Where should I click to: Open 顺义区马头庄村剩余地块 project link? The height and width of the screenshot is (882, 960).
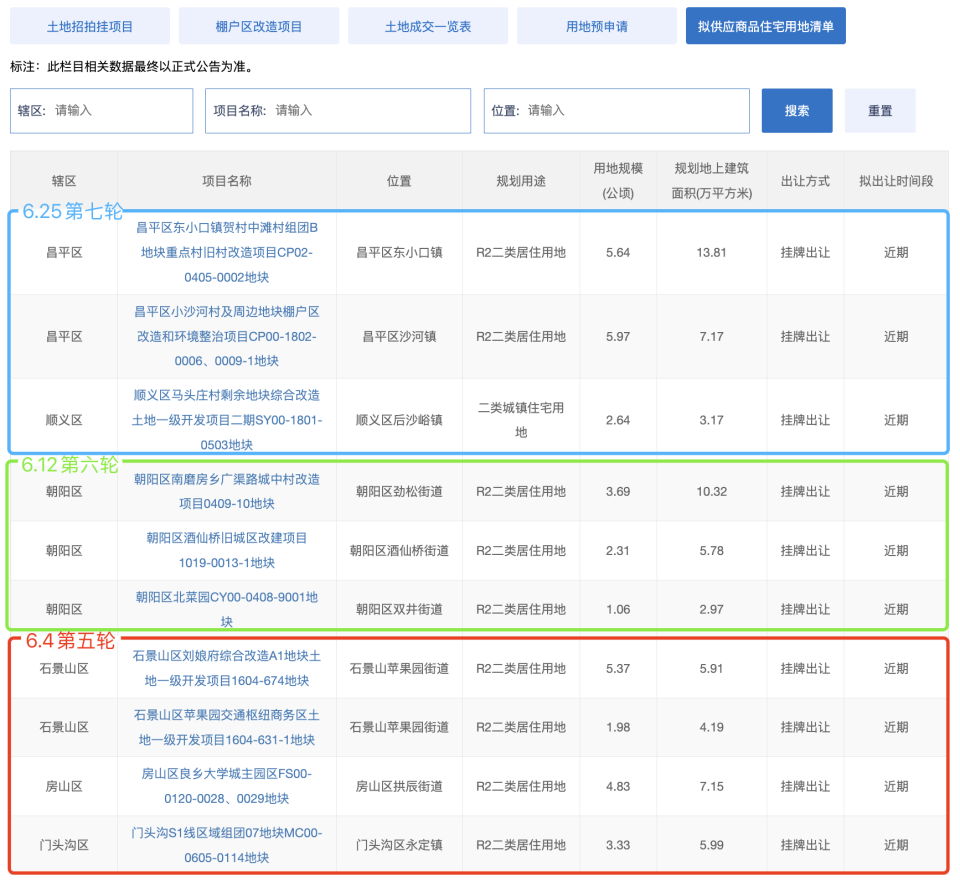[x=227, y=420]
